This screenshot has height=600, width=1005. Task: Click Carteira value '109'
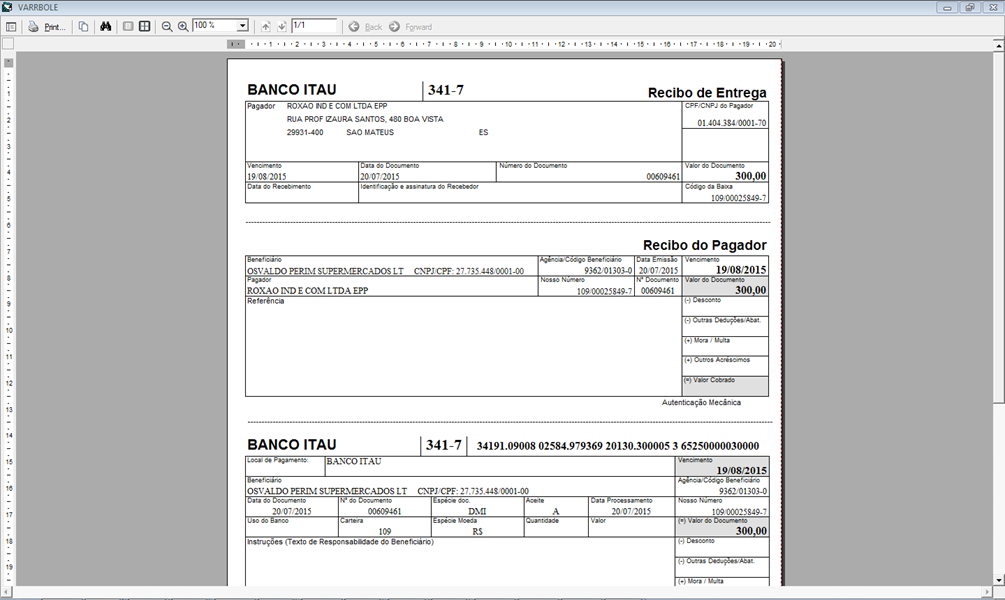(x=385, y=531)
